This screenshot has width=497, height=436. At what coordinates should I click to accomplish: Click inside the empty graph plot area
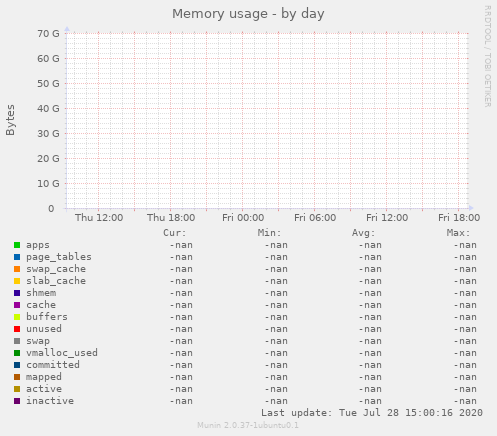pos(267,120)
